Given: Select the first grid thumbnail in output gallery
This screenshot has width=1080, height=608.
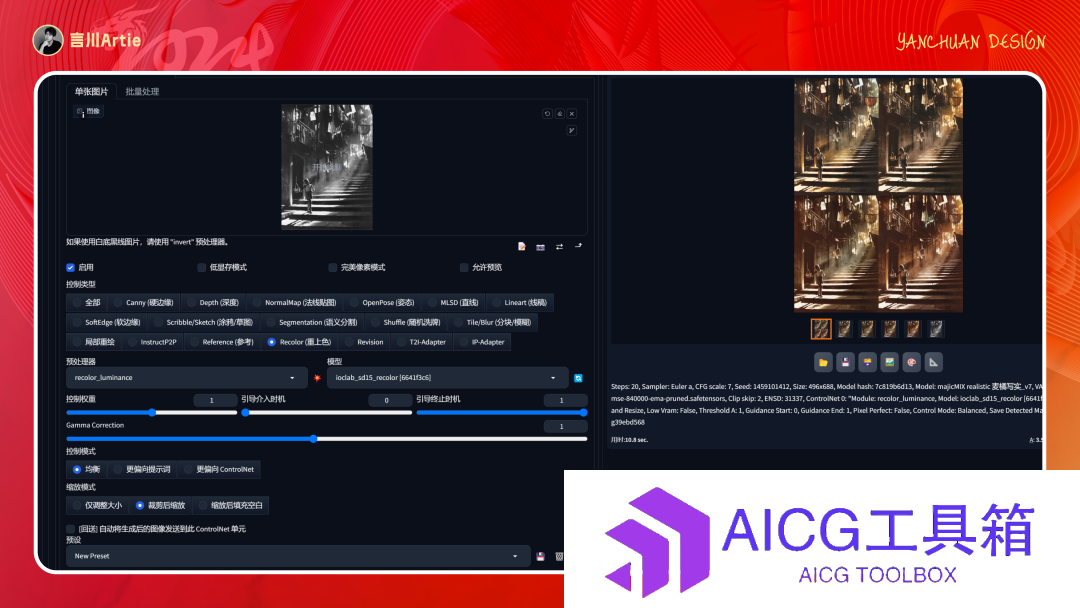Looking at the screenshot, I should pos(821,329).
